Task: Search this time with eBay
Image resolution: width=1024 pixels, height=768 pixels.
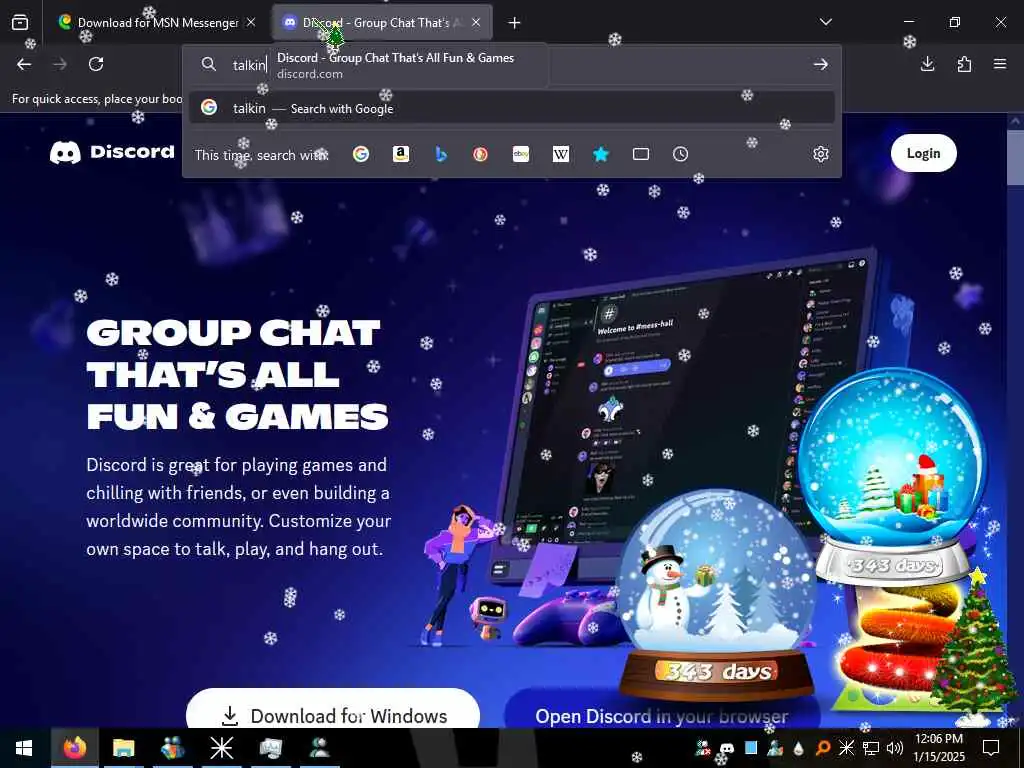Action: (521, 154)
